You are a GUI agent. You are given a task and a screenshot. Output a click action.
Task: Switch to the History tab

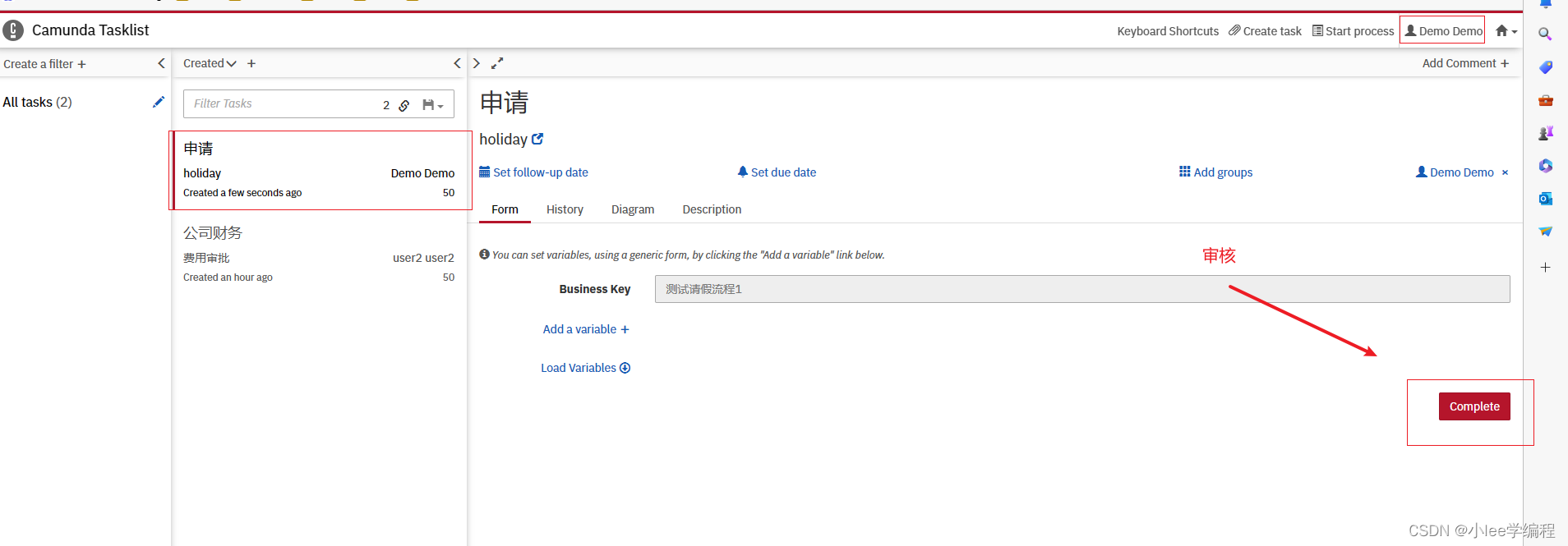[565, 209]
